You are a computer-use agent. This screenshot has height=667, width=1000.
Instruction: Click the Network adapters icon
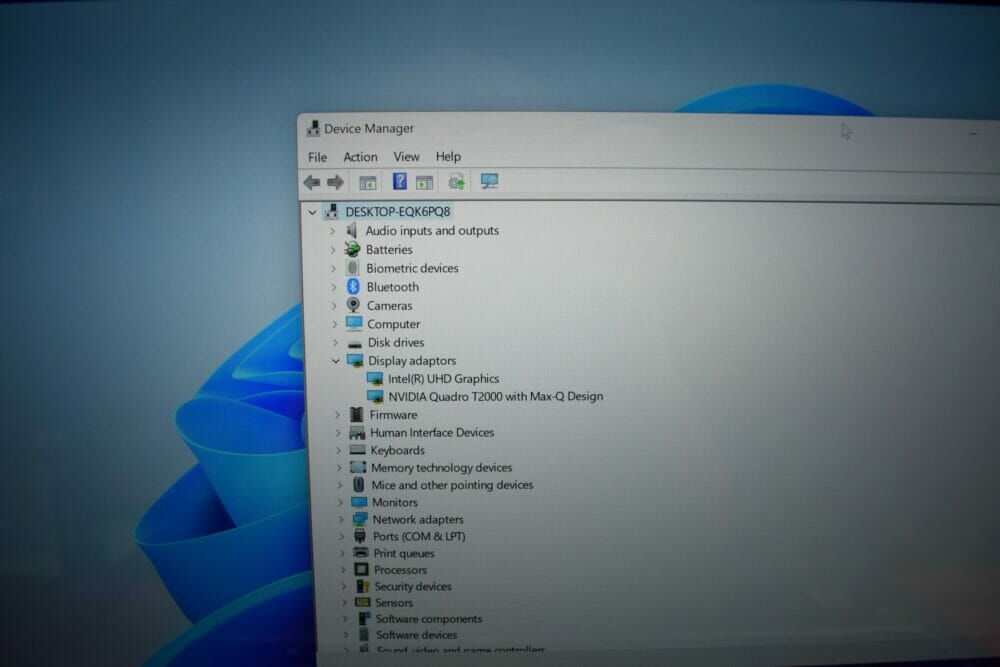(x=360, y=519)
